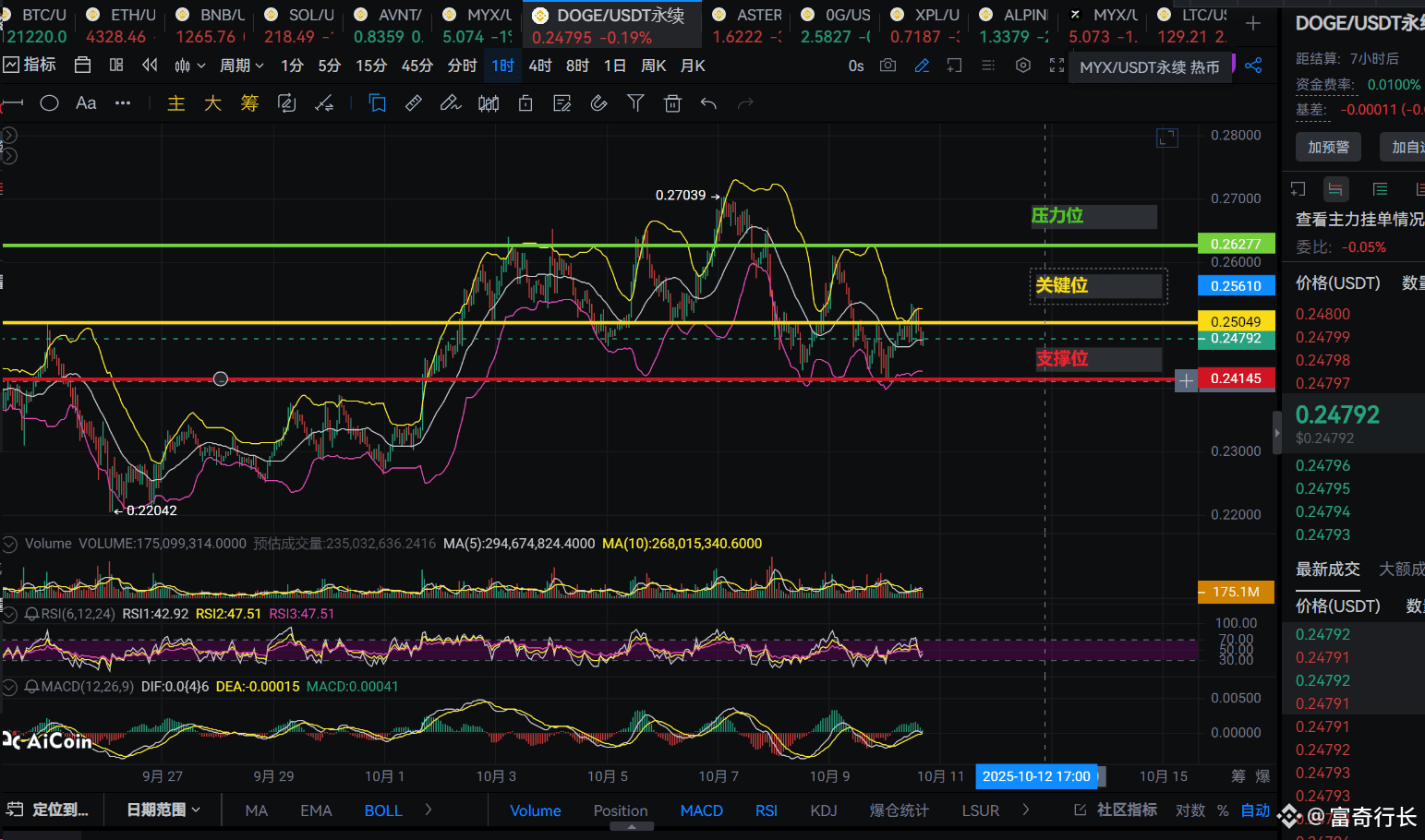
Task: Click the camera screenshot icon
Action: (x=888, y=66)
